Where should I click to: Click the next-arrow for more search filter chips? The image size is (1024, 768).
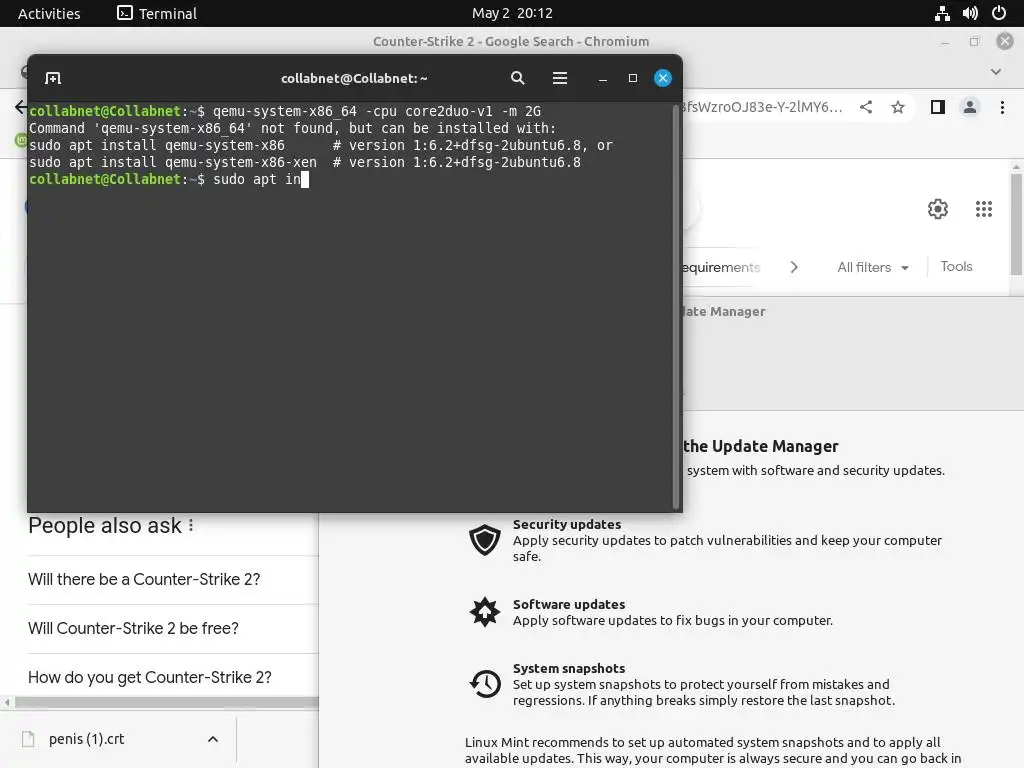[793, 267]
